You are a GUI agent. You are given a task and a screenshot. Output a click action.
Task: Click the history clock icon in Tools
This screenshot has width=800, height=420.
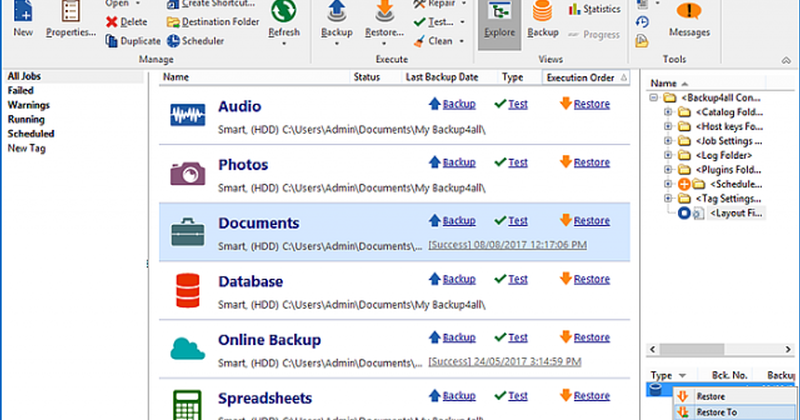(642, 22)
